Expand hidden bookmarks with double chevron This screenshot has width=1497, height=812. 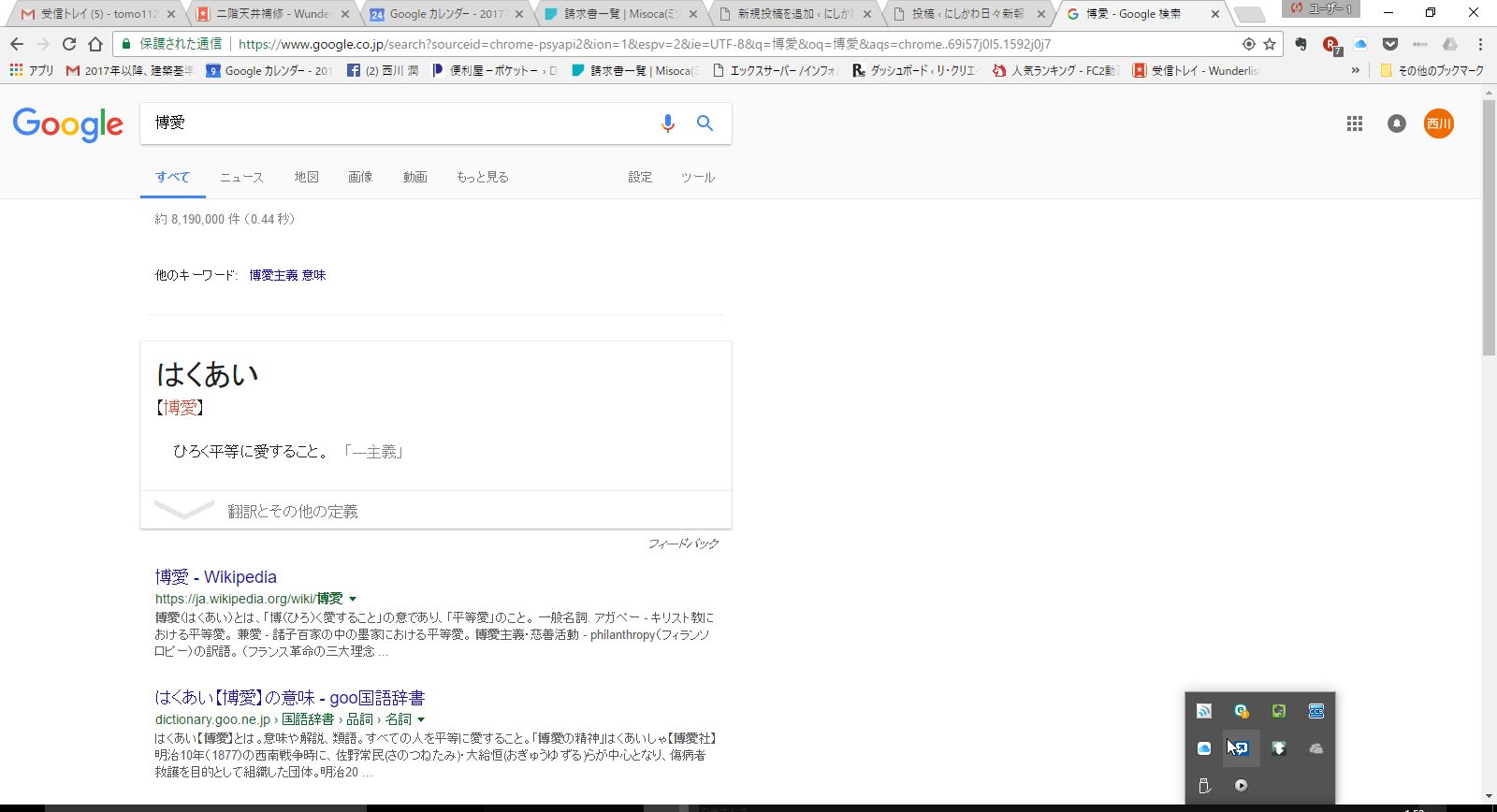point(1355,70)
